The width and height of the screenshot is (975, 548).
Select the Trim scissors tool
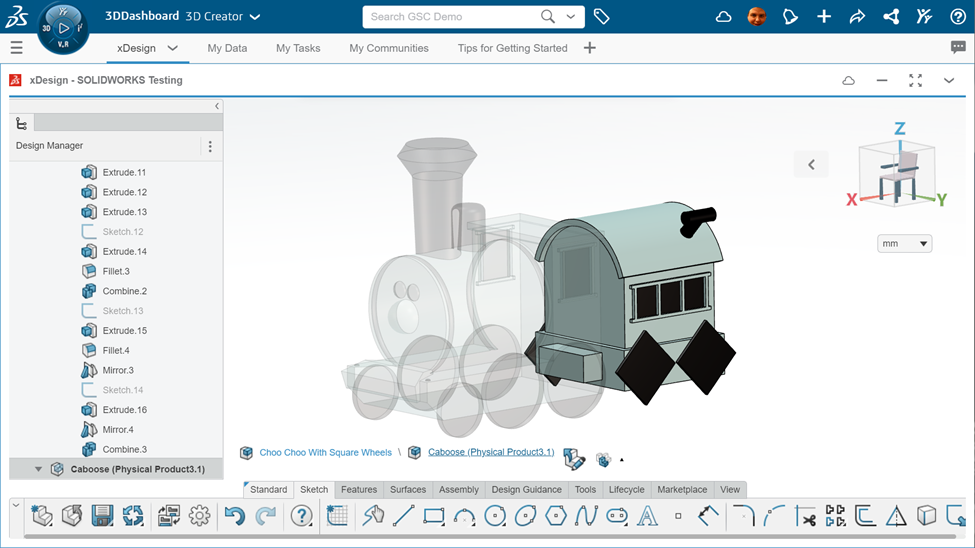tap(805, 516)
